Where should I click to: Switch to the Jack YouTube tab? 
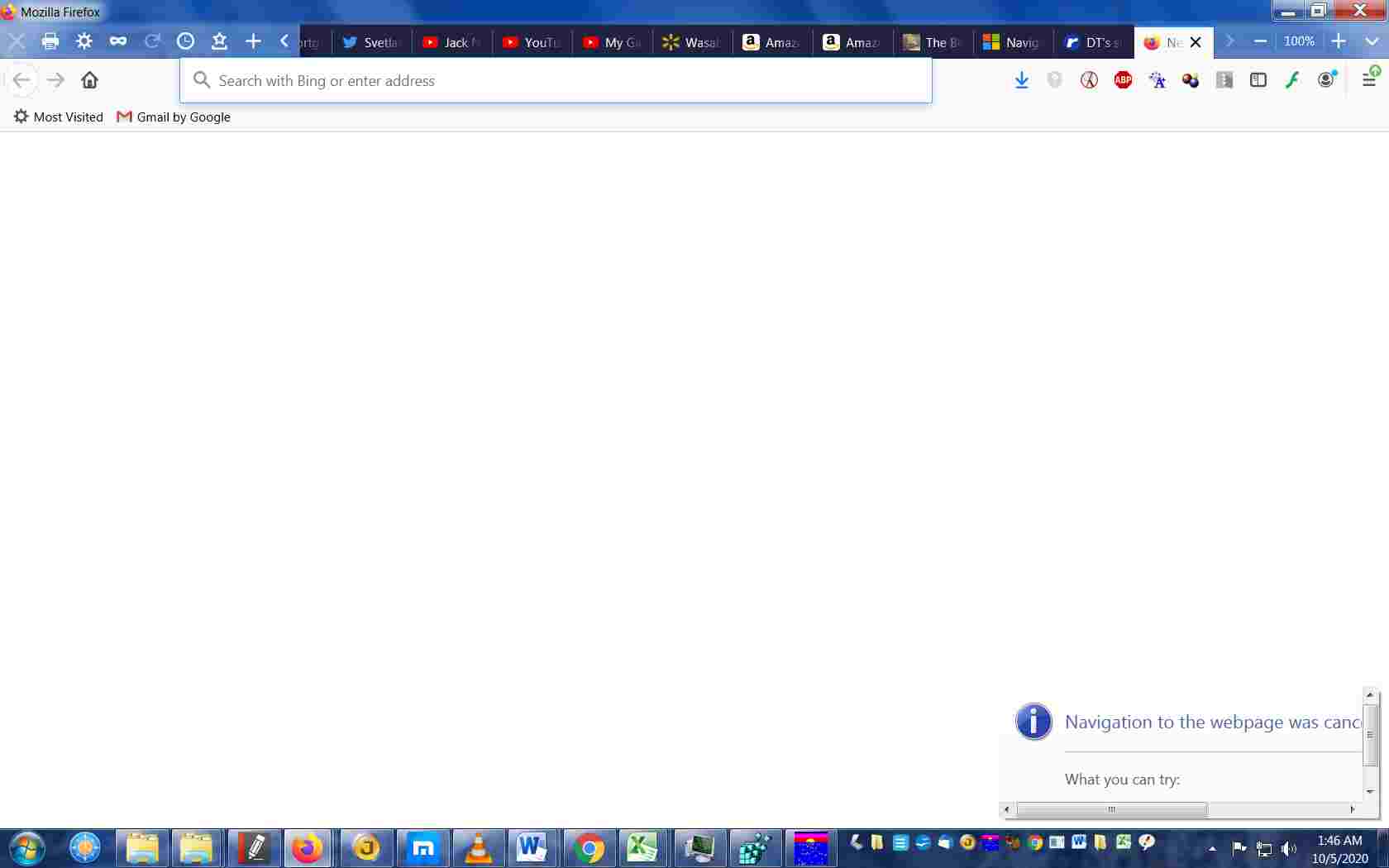tap(452, 42)
